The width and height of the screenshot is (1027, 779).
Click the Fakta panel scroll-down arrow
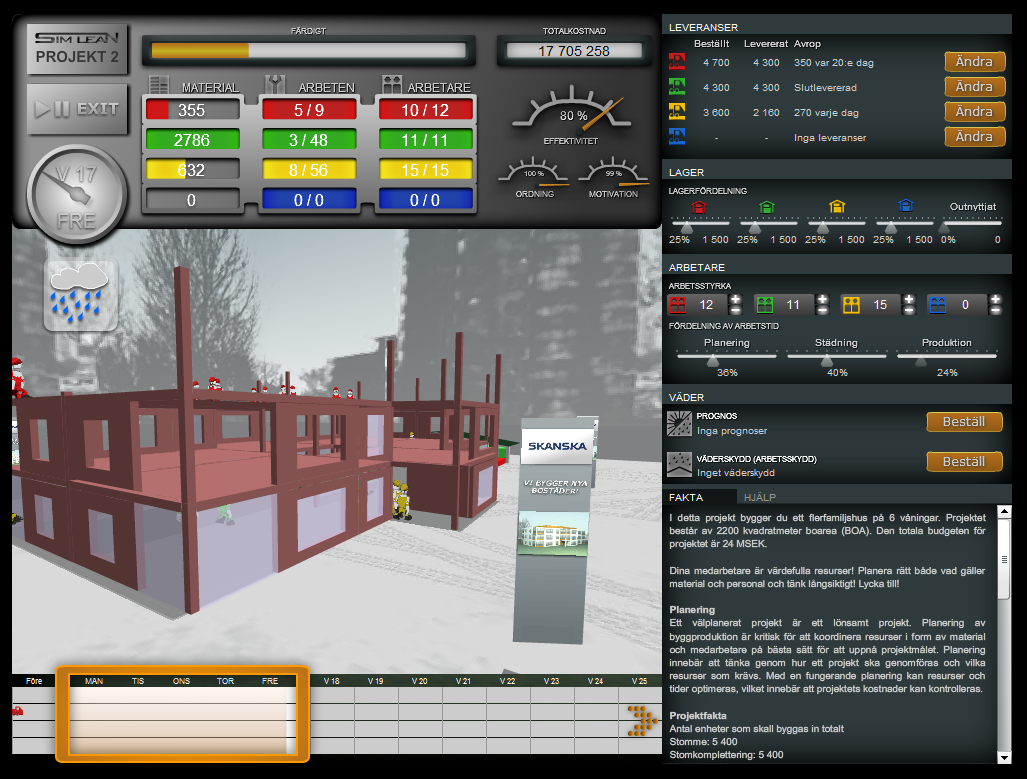click(1004, 757)
